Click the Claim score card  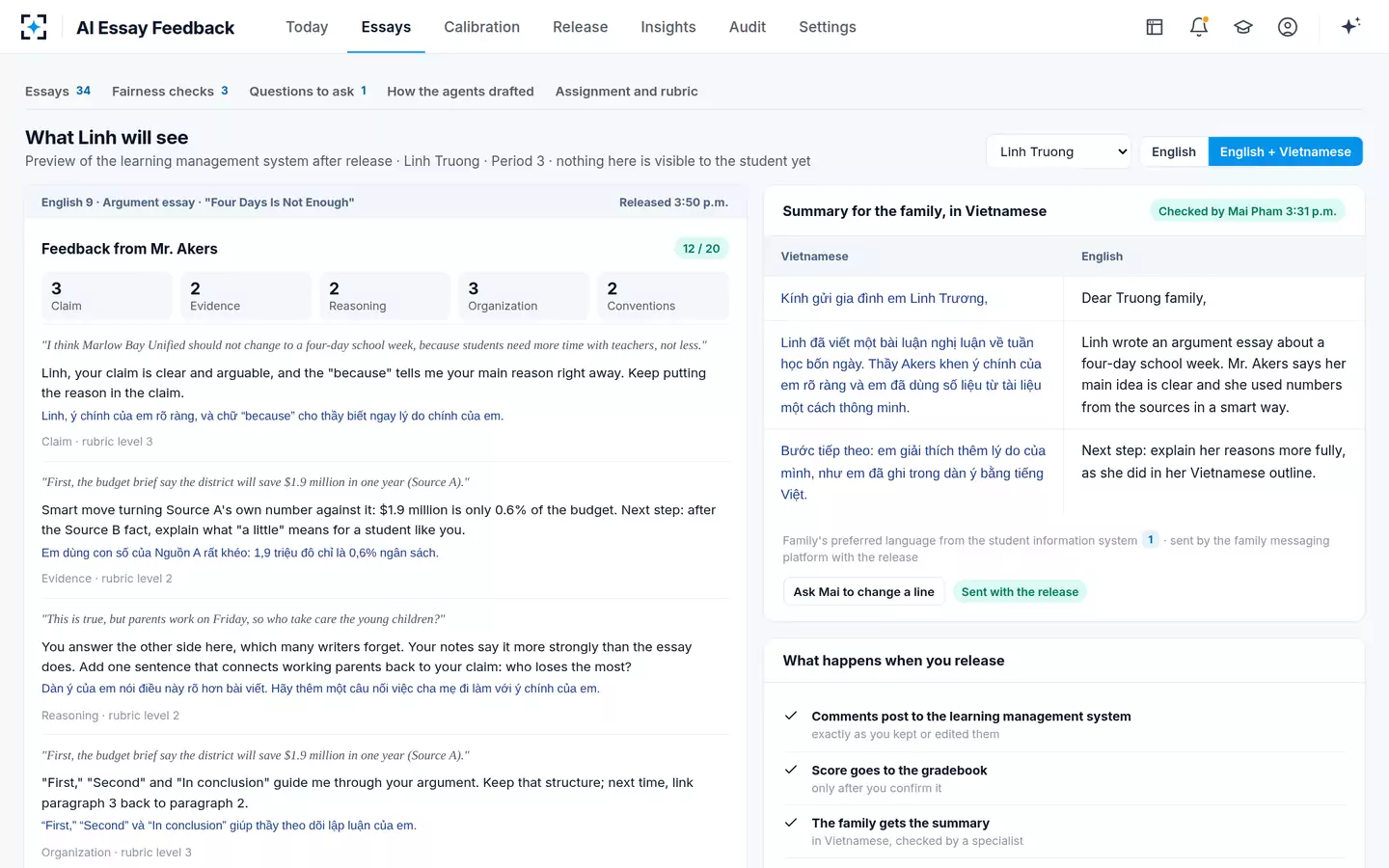pyautogui.click(x=107, y=296)
